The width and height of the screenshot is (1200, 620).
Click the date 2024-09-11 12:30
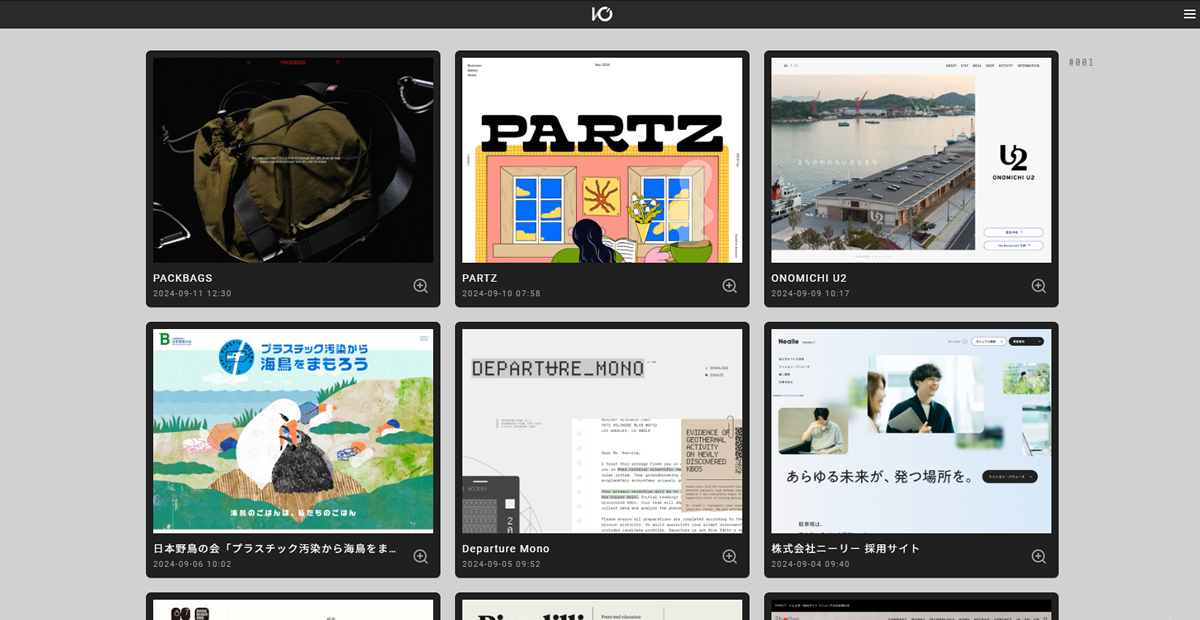click(x=192, y=294)
